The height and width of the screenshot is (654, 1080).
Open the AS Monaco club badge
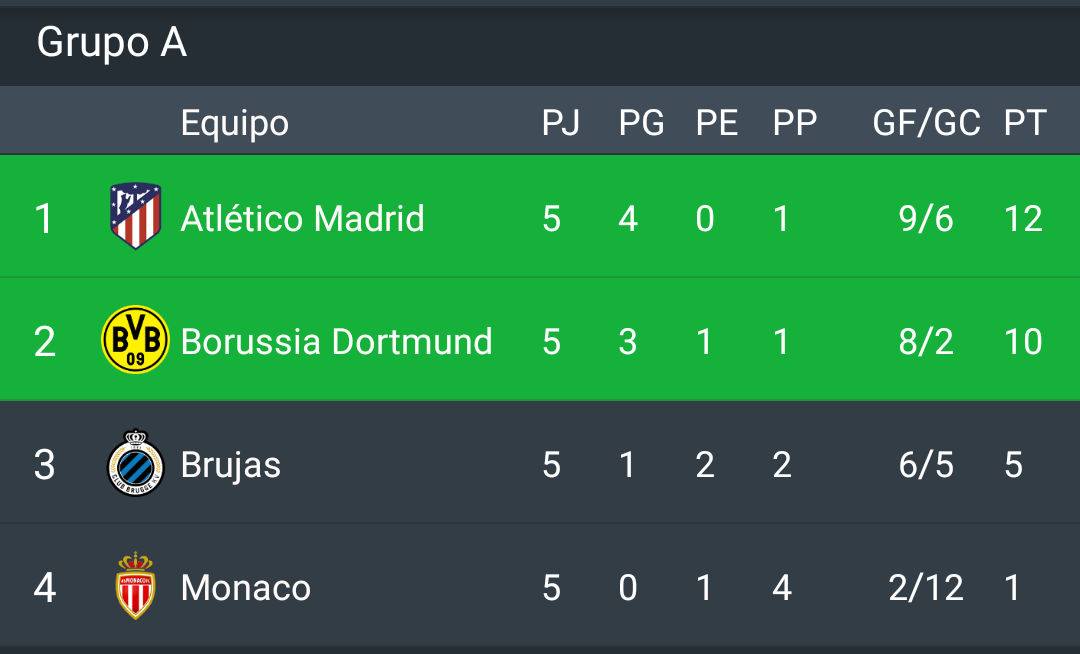coord(135,586)
